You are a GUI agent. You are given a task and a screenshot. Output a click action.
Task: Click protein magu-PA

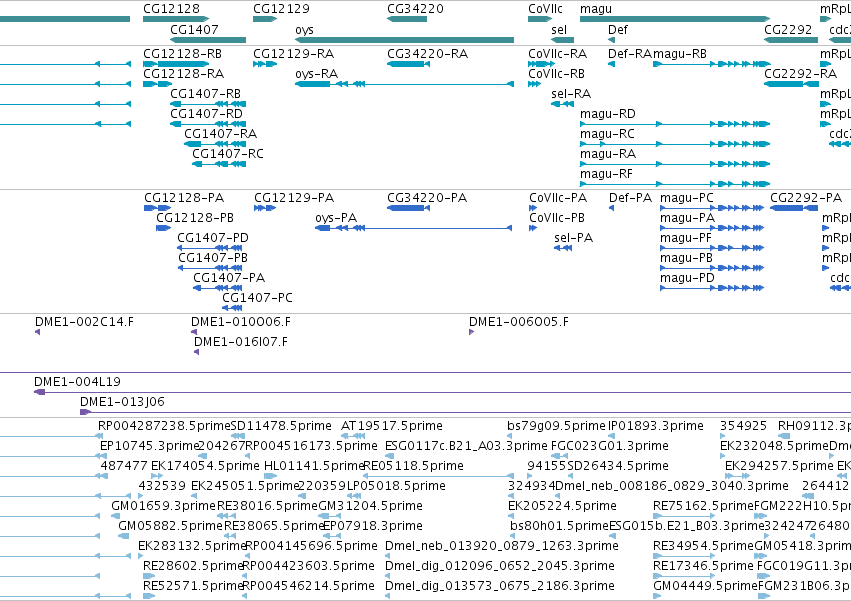[x=688, y=218]
